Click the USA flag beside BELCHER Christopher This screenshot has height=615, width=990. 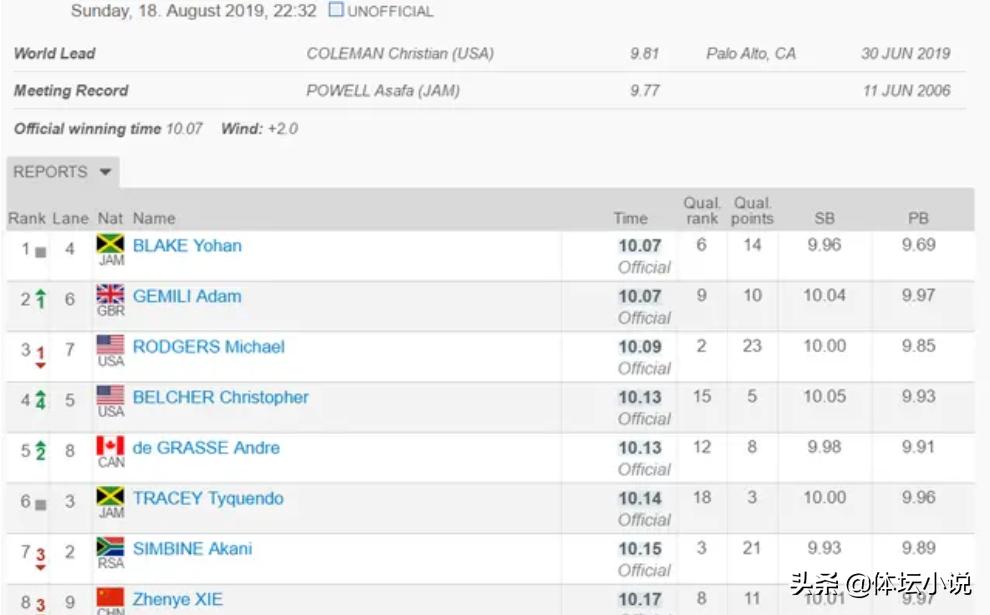pyautogui.click(x=110, y=395)
